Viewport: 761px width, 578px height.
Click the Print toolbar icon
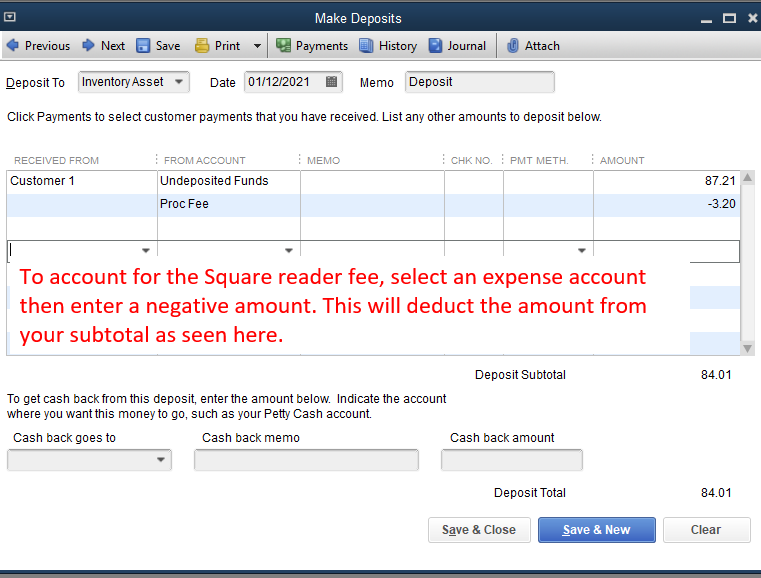(201, 46)
